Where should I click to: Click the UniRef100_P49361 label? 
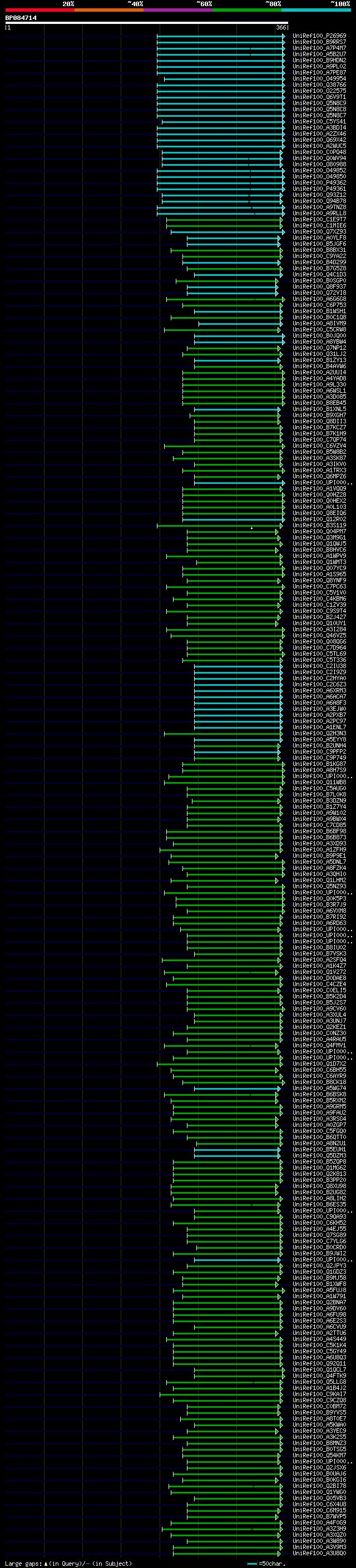tap(319, 189)
